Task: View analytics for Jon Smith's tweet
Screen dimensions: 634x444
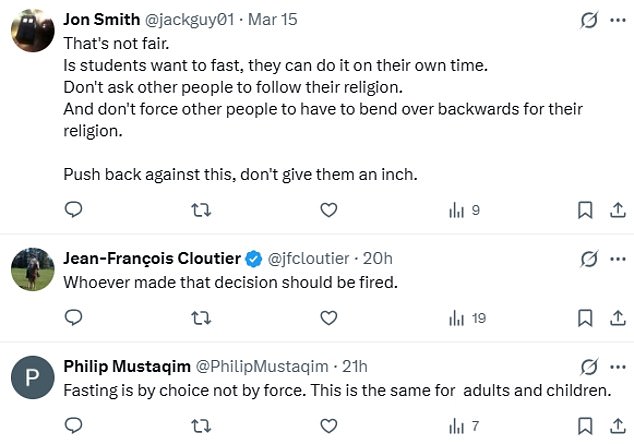Action: coord(464,210)
